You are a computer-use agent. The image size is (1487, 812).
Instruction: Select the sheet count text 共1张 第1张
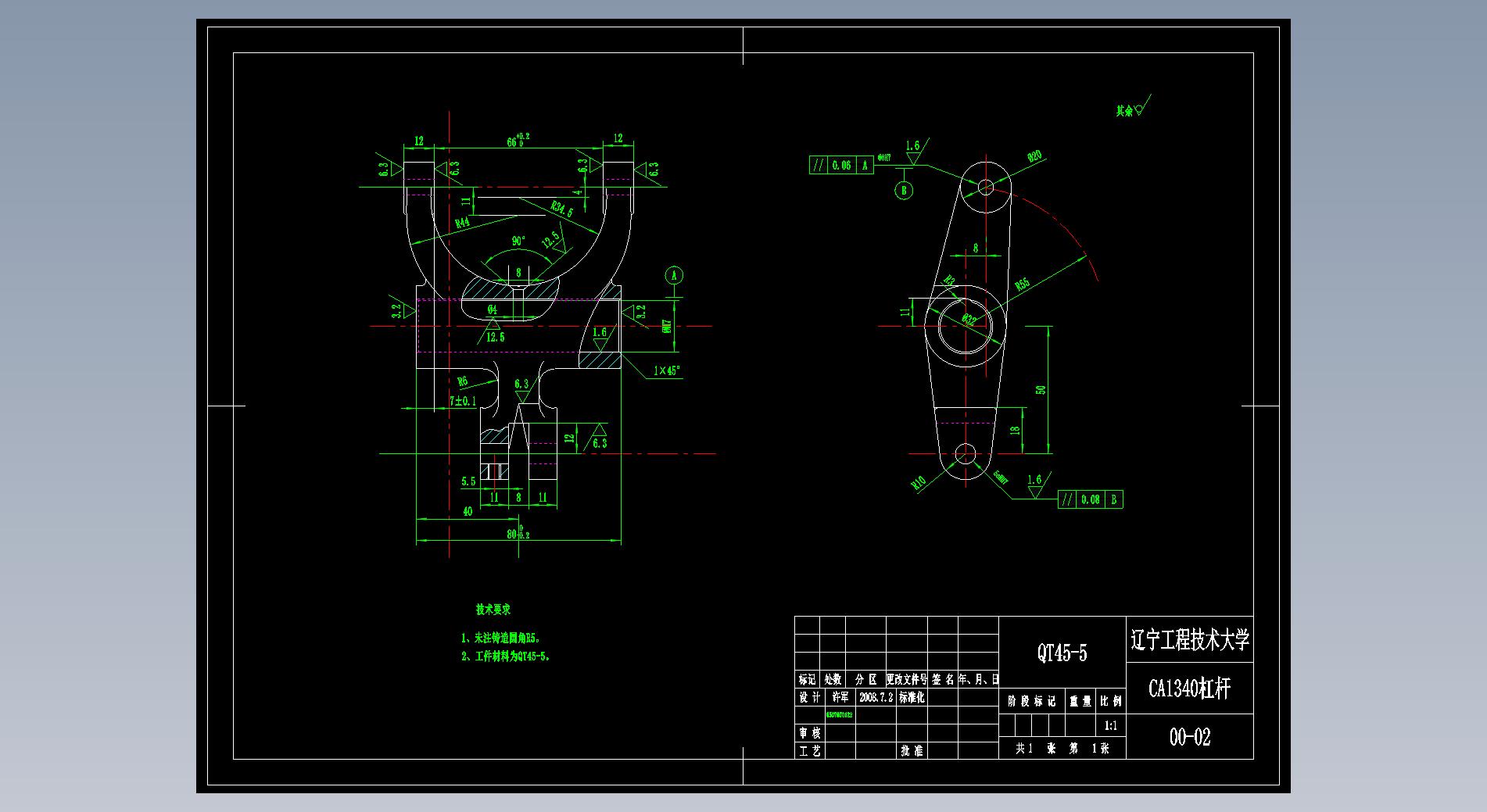coord(1062,749)
